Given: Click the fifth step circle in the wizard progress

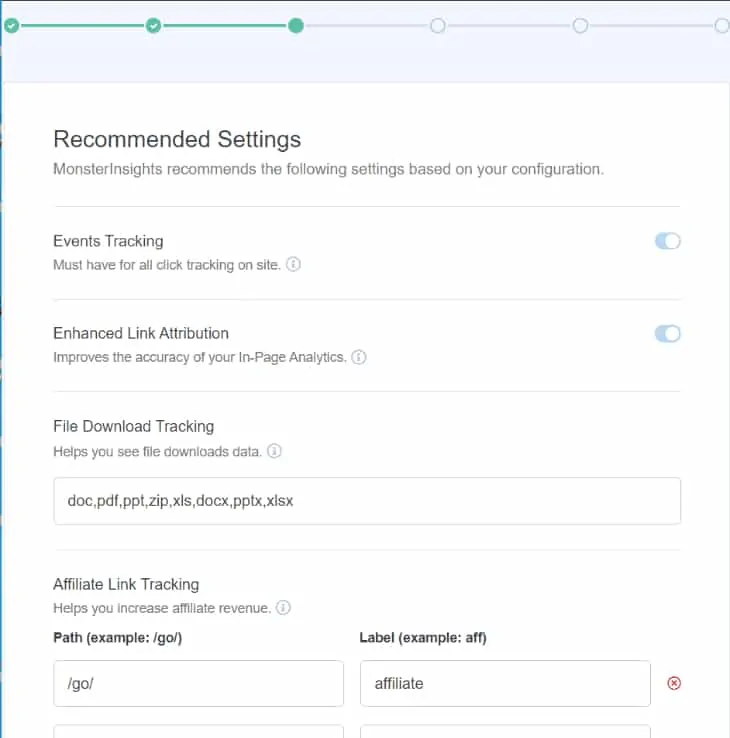Looking at the screenshot, I should point(580,26).
